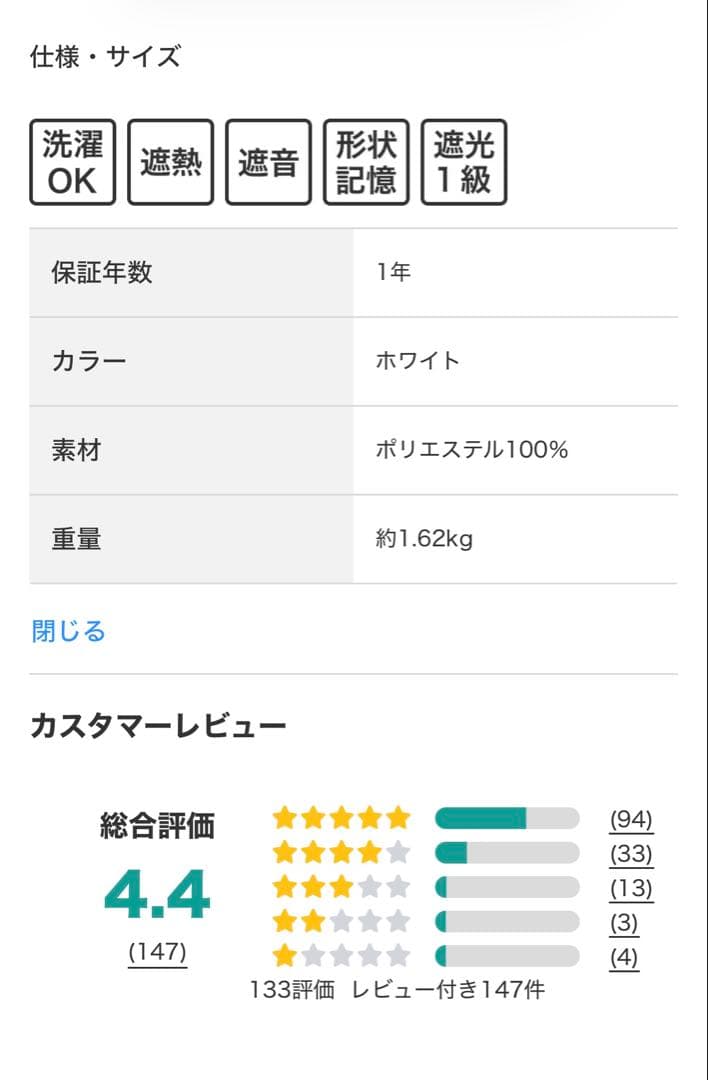Open reviews via the (147) link

156,950
